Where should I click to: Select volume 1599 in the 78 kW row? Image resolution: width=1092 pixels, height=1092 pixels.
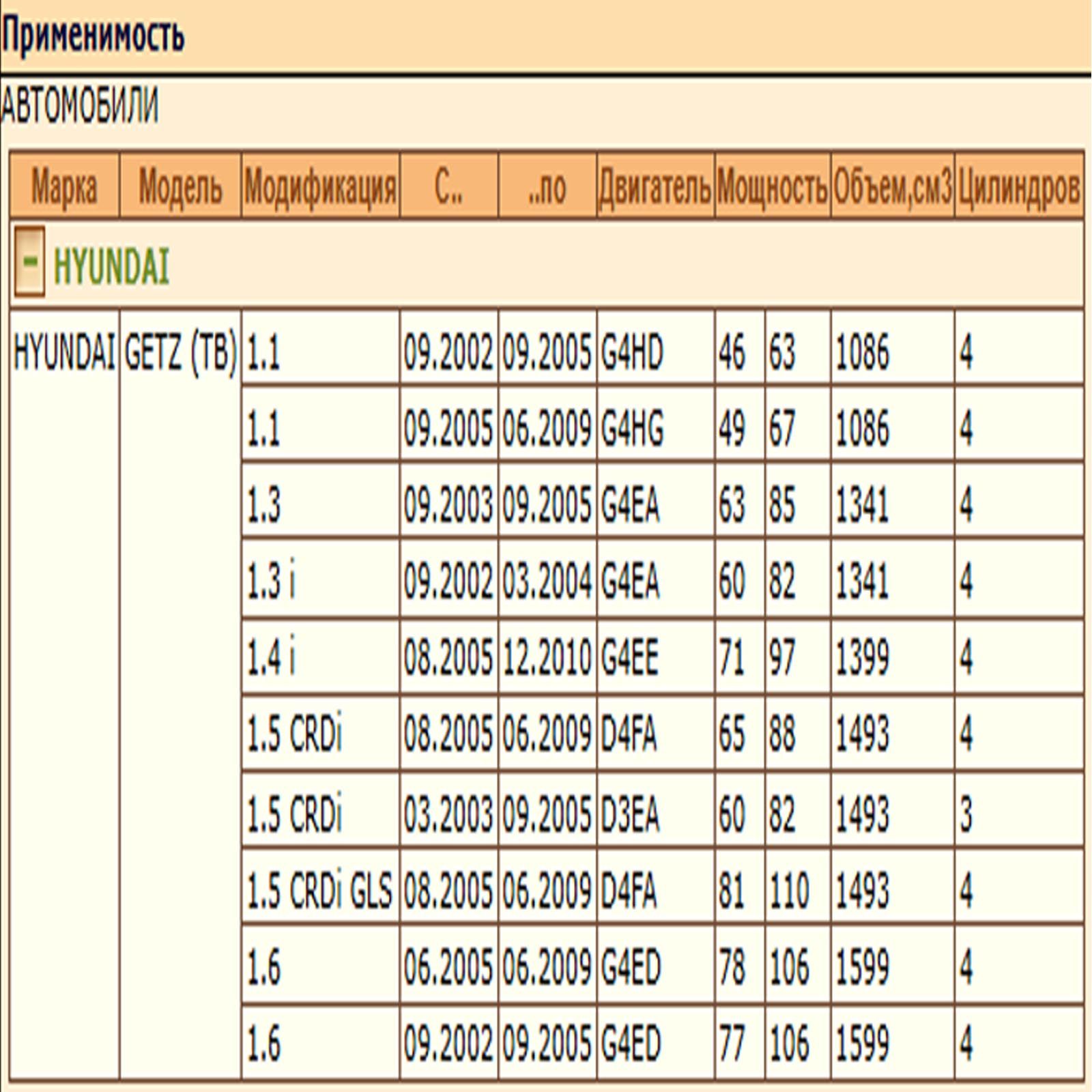[x=892, y=965]
